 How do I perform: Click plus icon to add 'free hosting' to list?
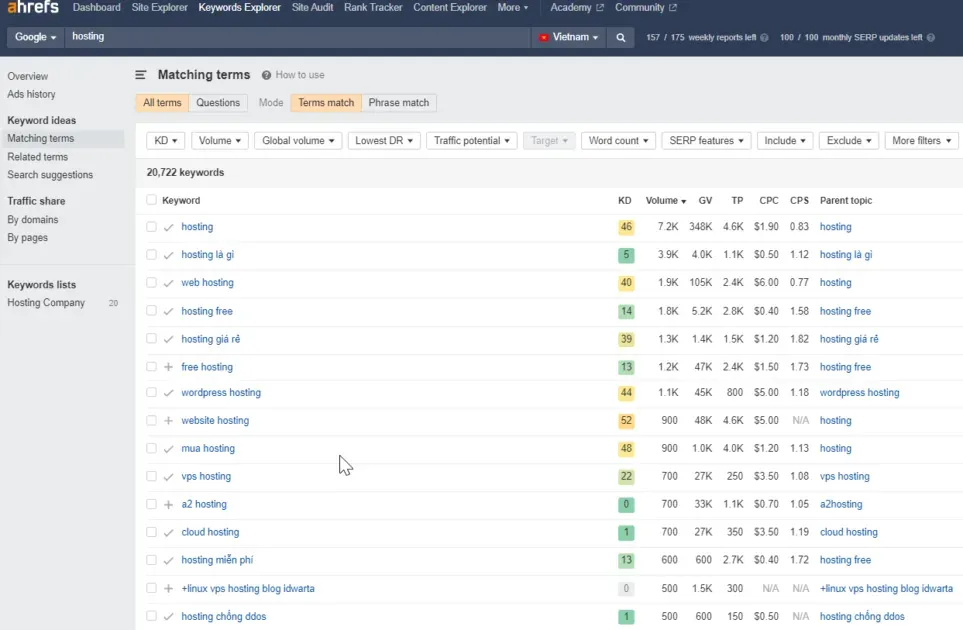(168, 367)
